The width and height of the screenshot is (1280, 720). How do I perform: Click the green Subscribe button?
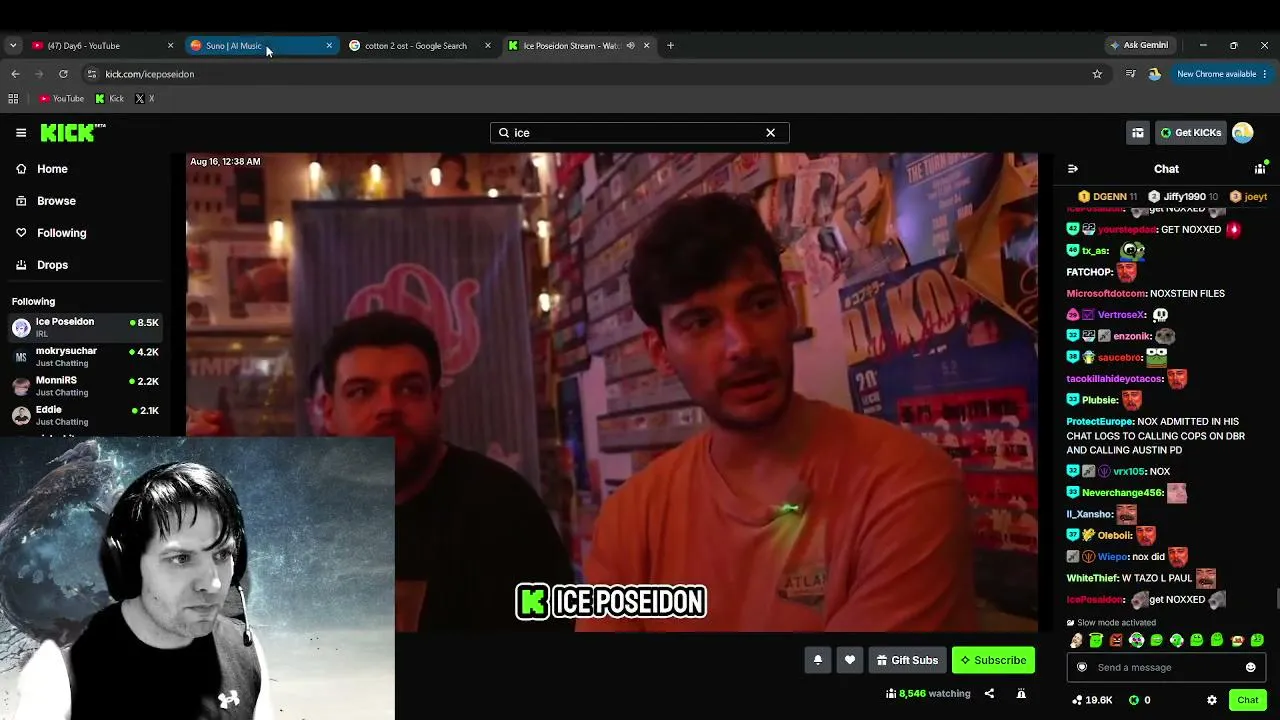pos(993,660)
